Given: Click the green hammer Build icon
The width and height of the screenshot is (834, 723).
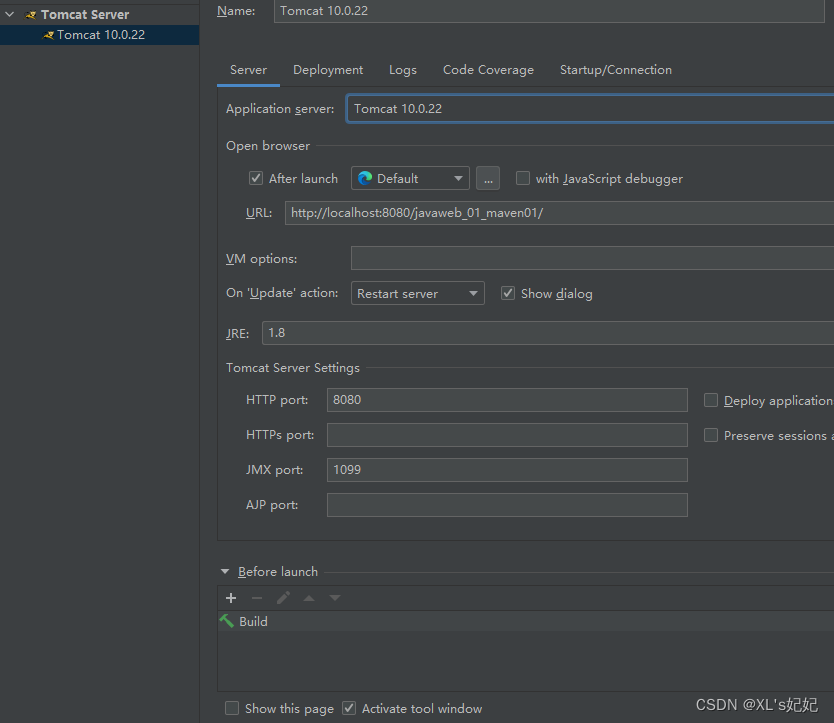Looking at the screenshot, I should tap(227, 621).
